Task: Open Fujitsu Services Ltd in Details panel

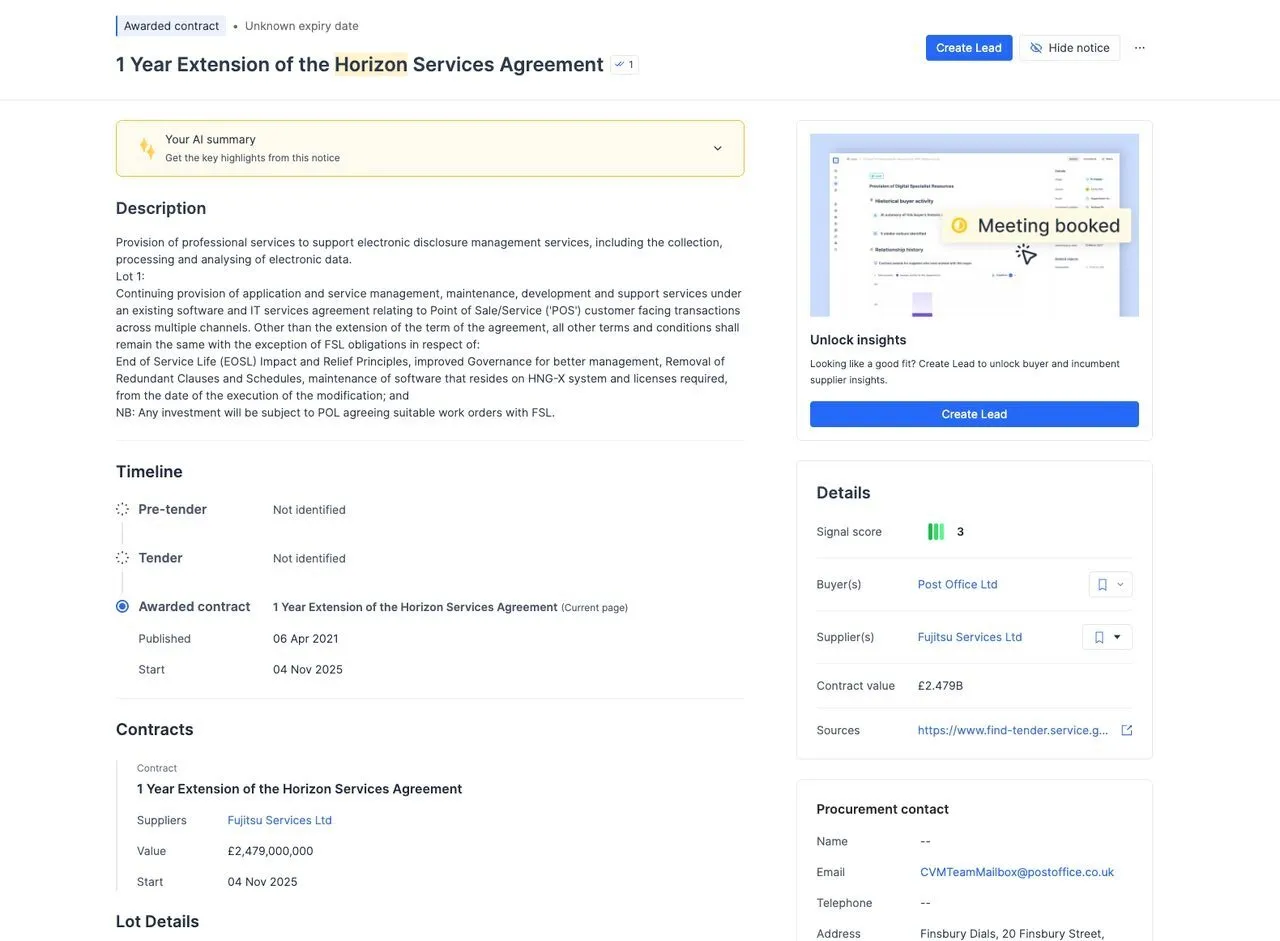Action: pyautogui.click(x=970, y=637)
